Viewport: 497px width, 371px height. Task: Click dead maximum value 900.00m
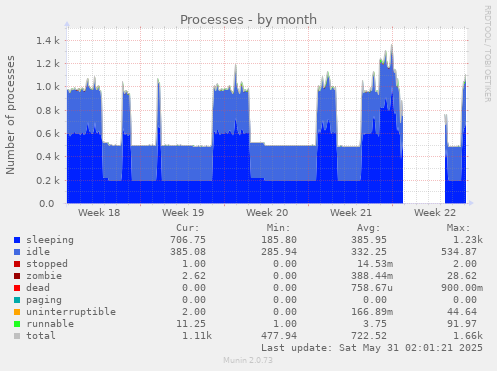[x=462, y=288]
